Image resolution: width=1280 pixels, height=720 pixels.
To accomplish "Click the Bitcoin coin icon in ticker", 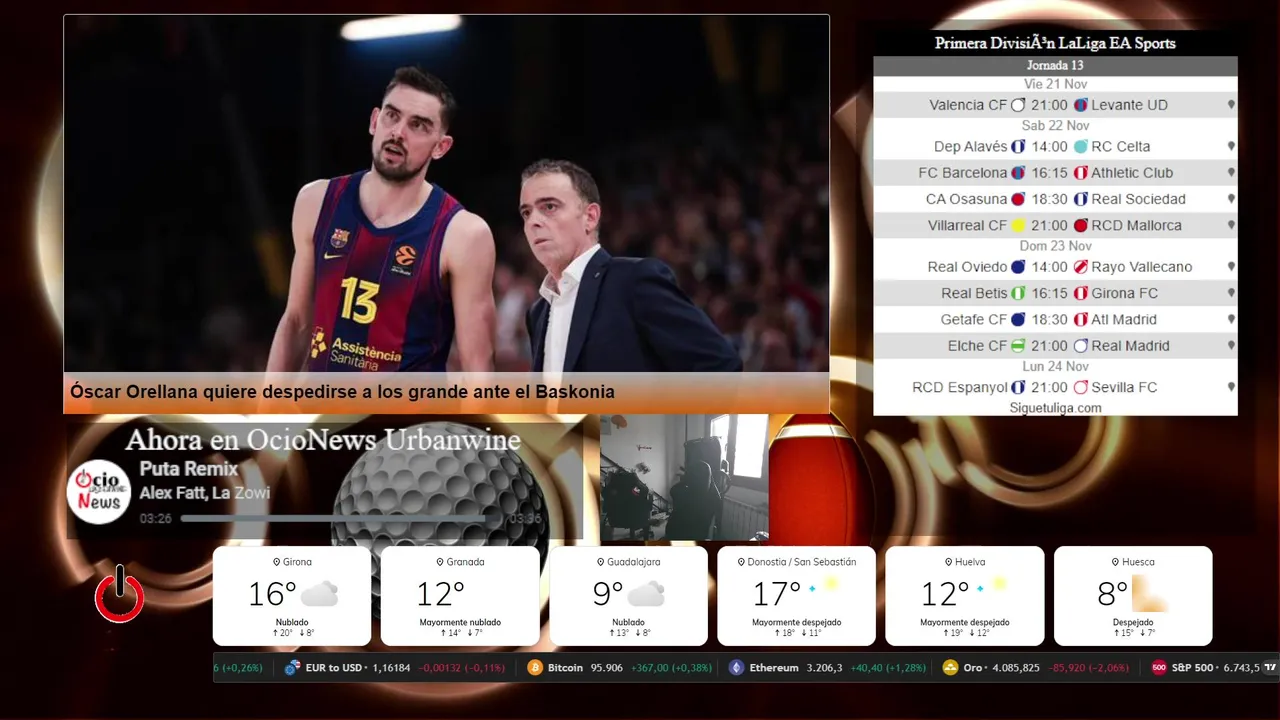I will tap(535, 668).
